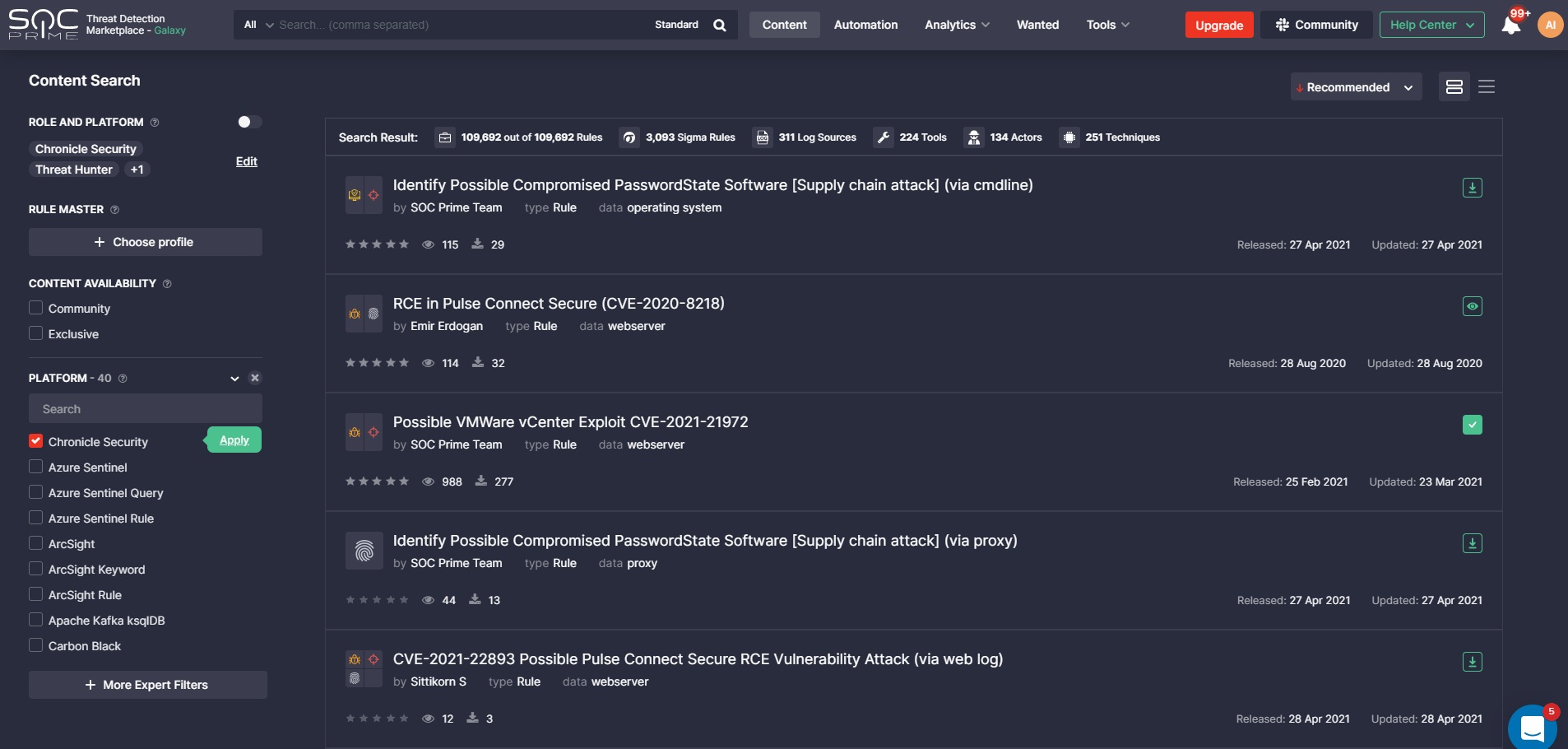
Task: Enable the Community content availability checkbox
Action: [35, 308]
